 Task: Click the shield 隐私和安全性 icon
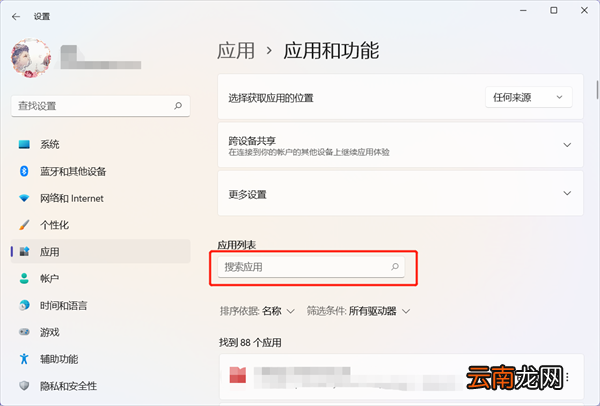[x=24, y=386]
